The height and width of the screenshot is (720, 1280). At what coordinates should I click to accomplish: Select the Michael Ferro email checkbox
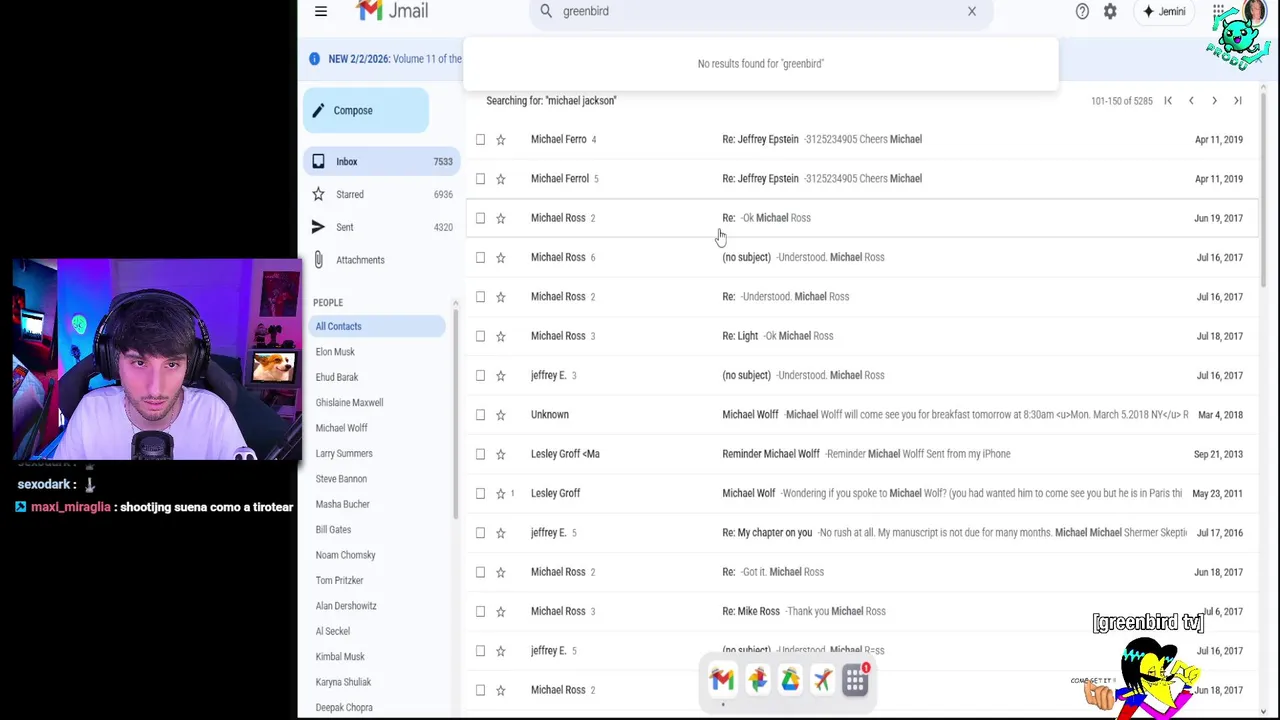point(480,139)
